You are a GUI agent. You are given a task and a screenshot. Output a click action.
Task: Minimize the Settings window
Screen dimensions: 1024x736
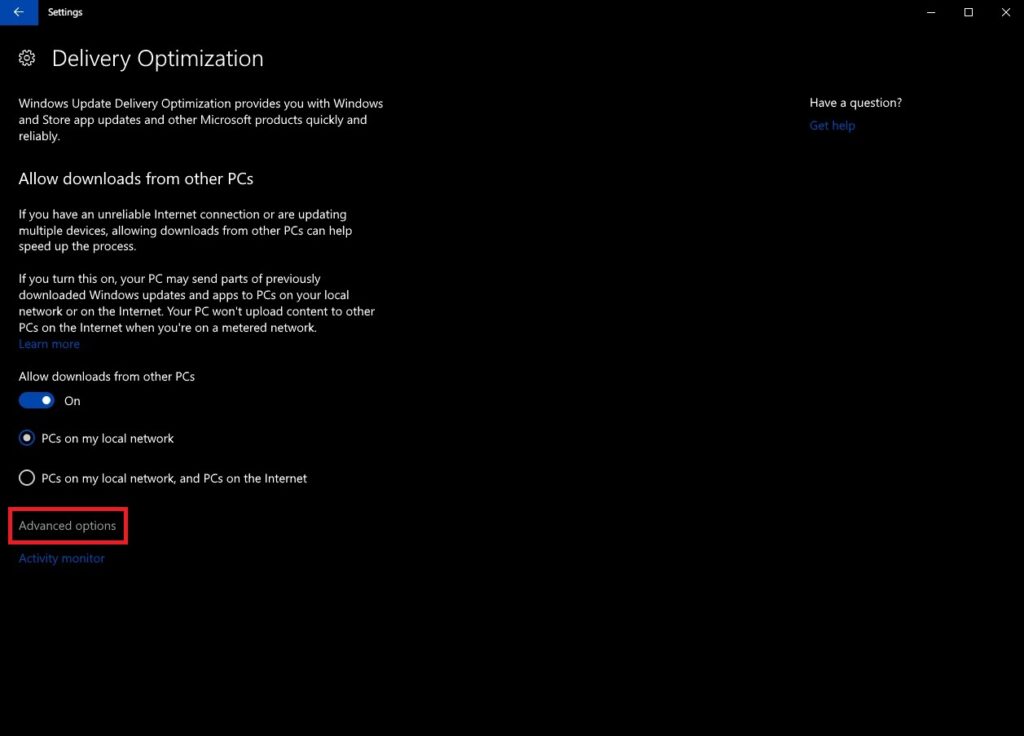930,12
